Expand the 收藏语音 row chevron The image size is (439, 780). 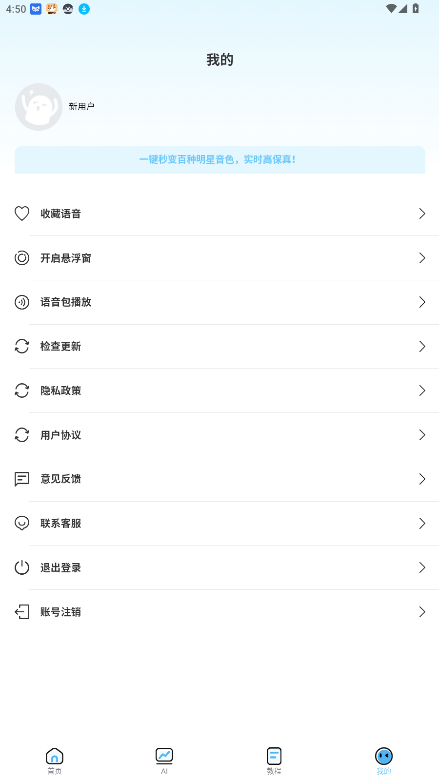click(x=422, y=213)
